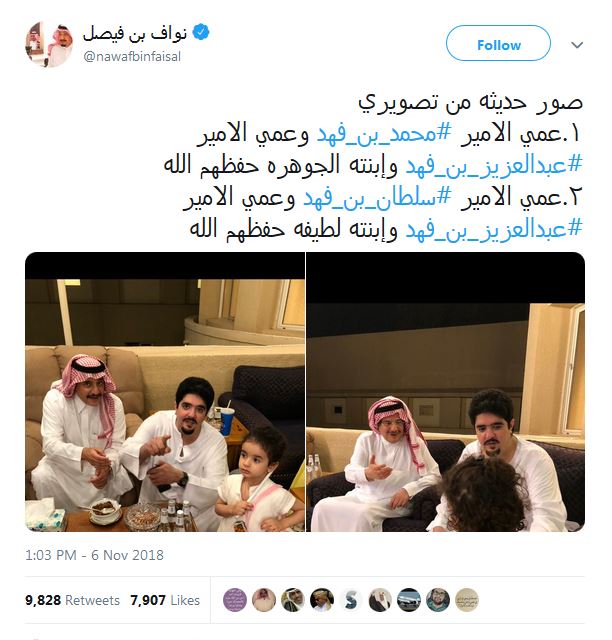612x640 pixels.
Task: Follow @nawafbinfaisal
Action: tap(499, 43)
